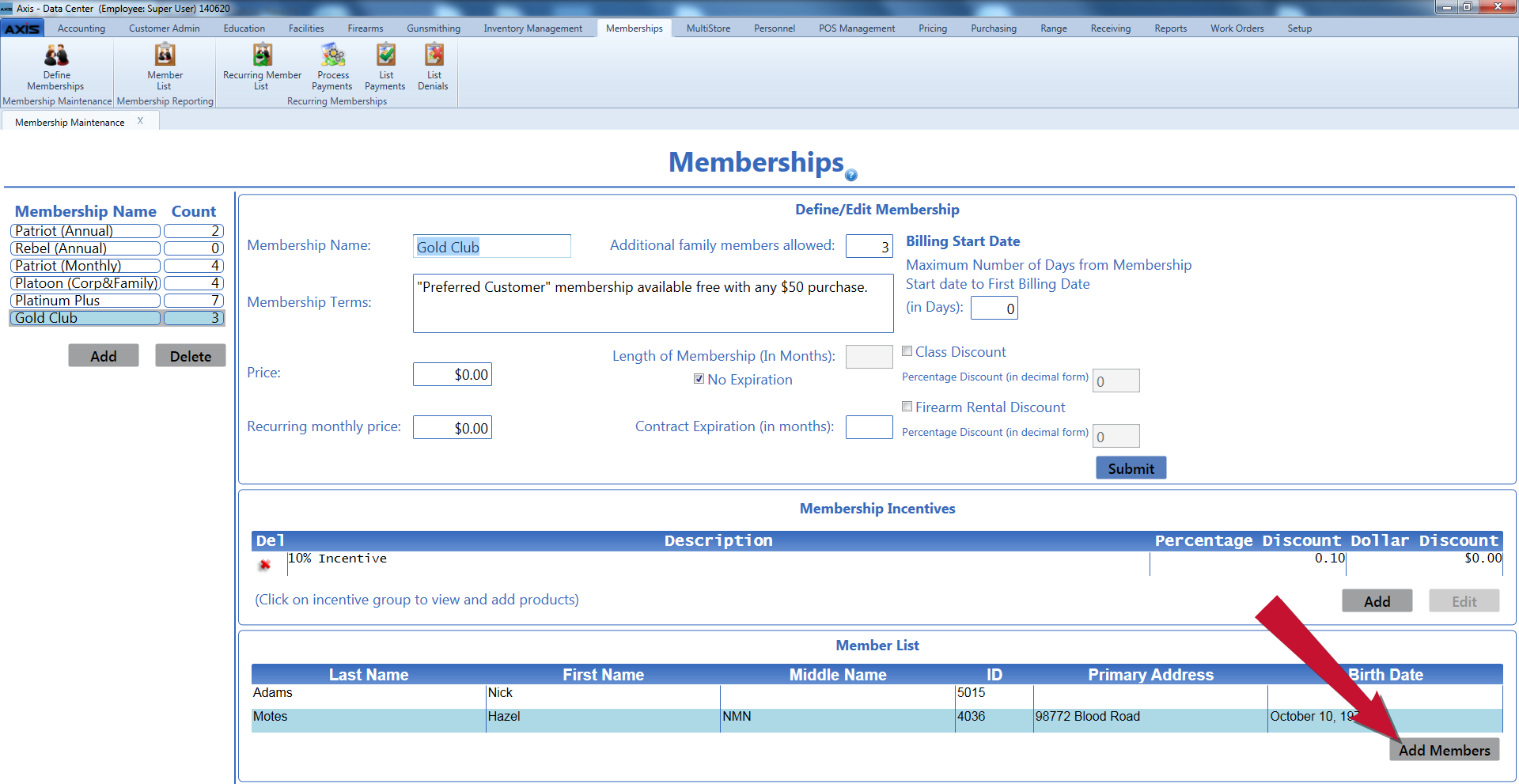Open List Denials icon
This screenshot has width=1519, height=784.
[434, 66]
